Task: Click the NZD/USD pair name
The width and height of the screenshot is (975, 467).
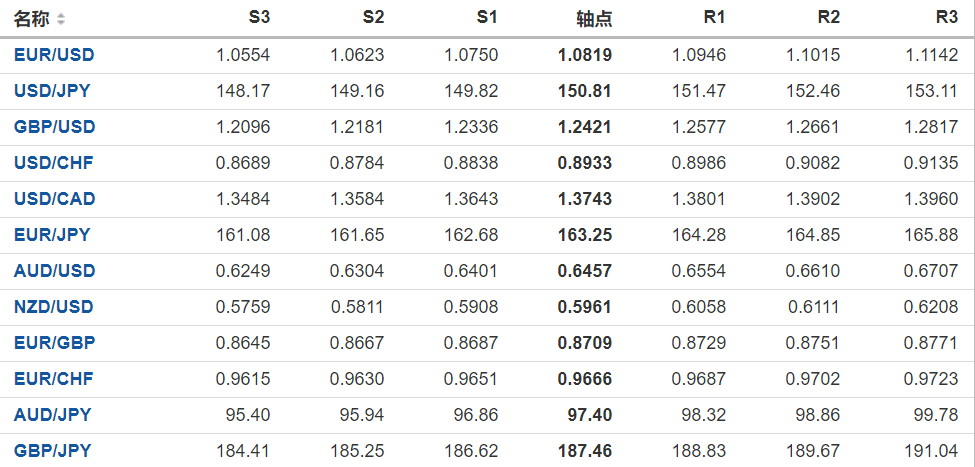Action: click(x=54, y=307)
